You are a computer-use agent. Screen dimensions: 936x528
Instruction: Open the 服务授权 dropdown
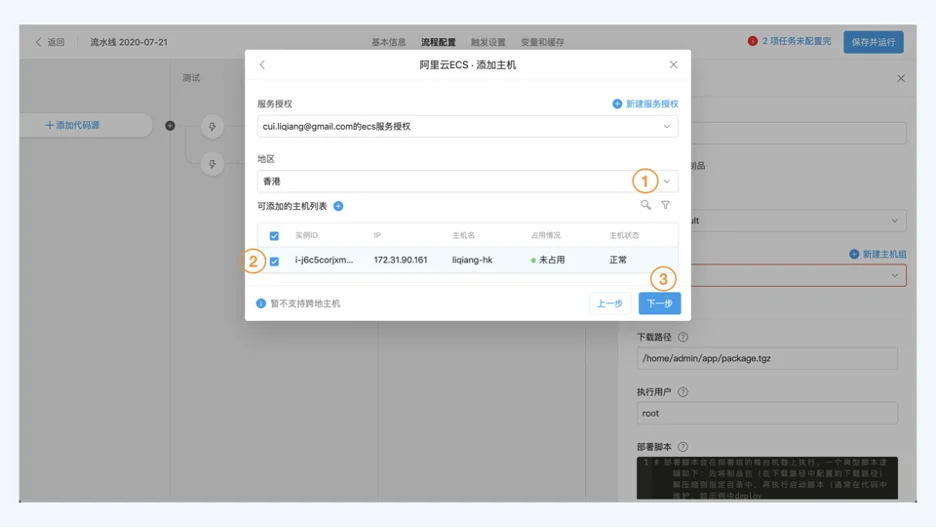coord(467,126)
